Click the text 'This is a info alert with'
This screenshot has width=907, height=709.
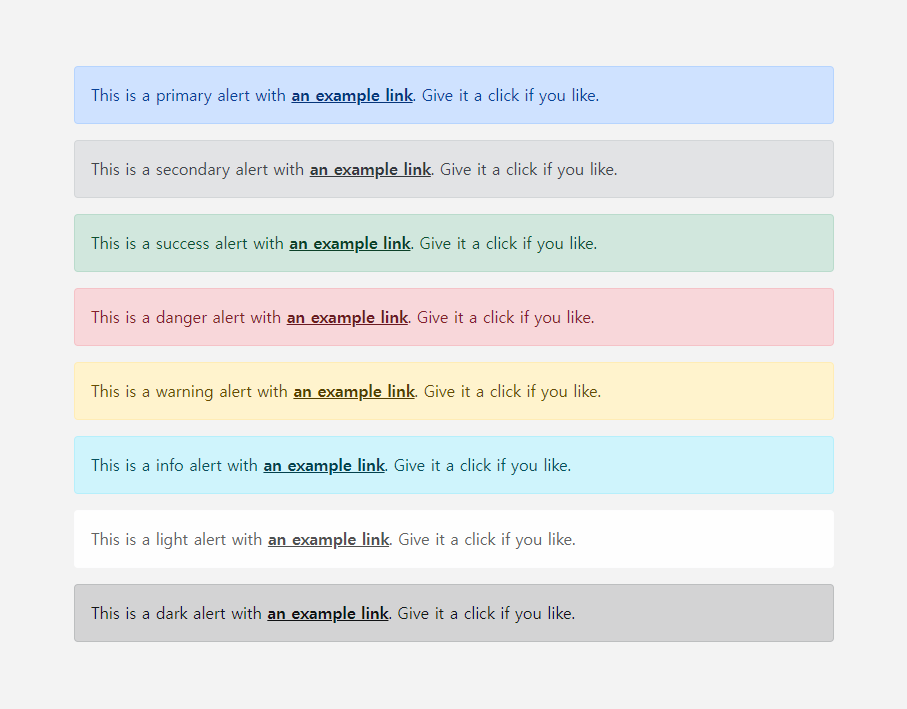[x=175, y=466]
